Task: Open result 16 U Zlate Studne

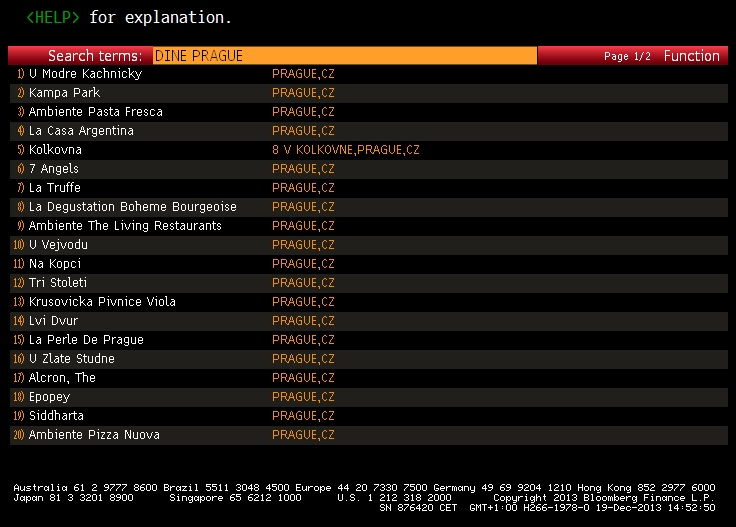Action: coord(71,359)
